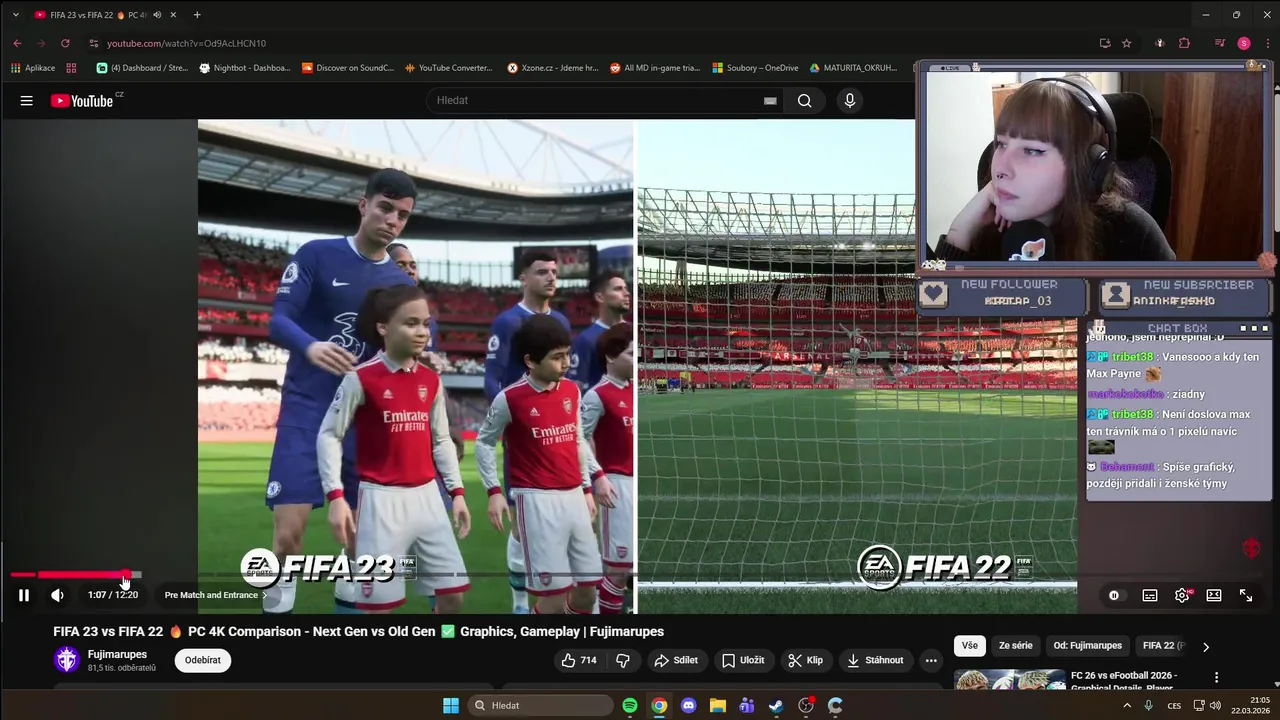Select the 'Ze série' filter chip
Viewport: 1280px width, 720px height.
1015,646
